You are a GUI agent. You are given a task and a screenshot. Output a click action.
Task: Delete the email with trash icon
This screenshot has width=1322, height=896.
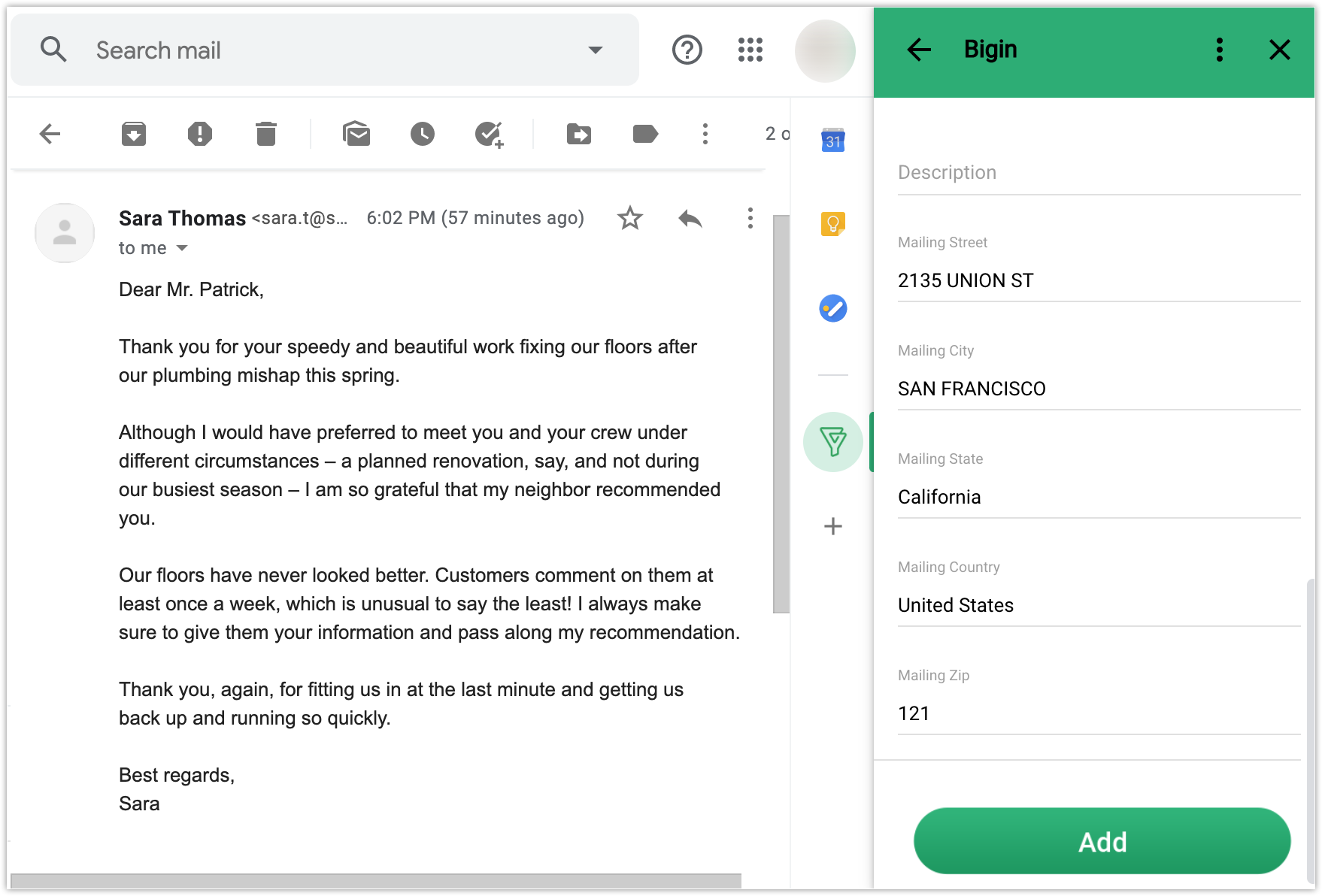[265, 134]
